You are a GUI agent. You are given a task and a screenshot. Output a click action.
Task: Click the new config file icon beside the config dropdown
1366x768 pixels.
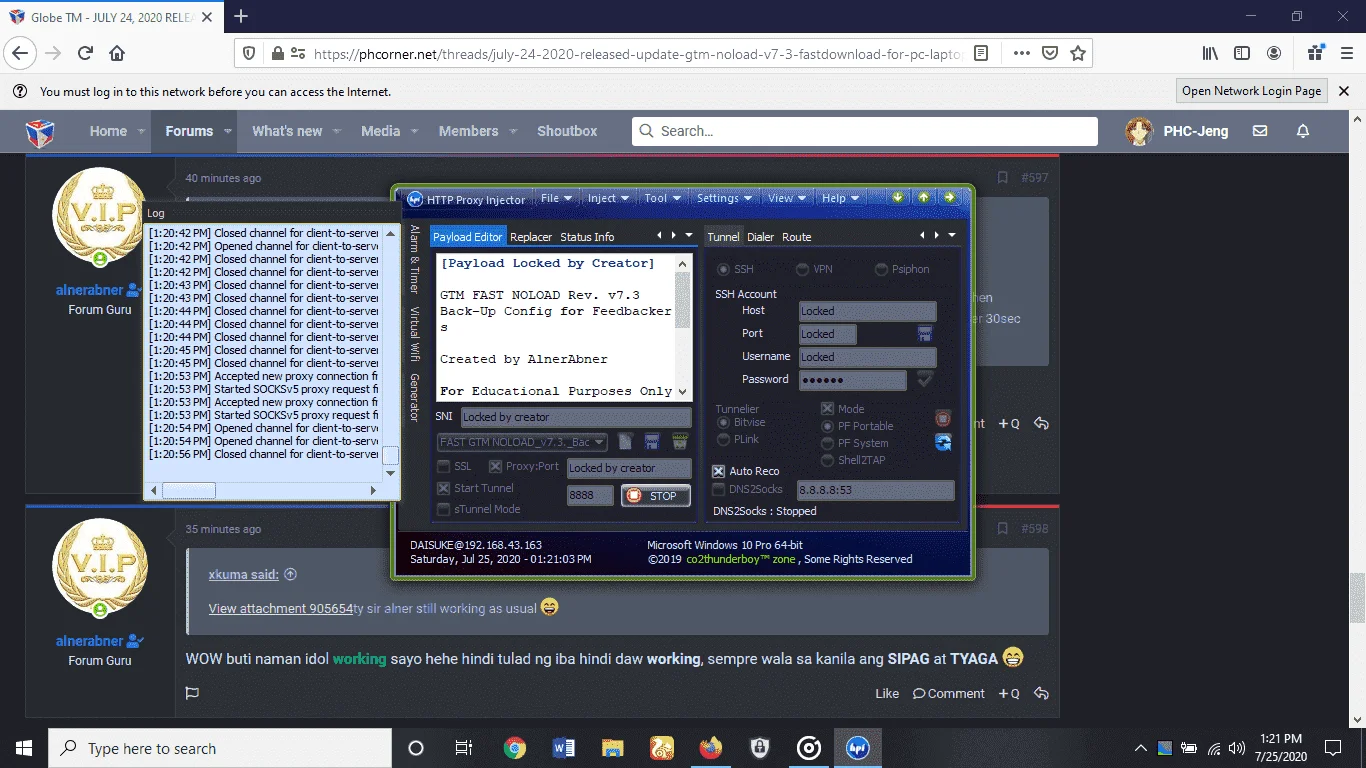626,441
